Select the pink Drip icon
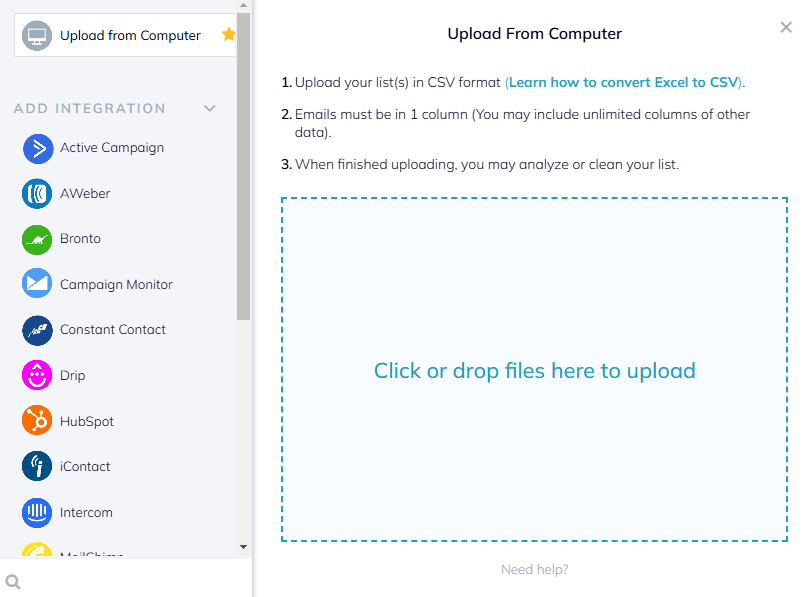Viewport: 812px width, 597px height. [37, 375]
